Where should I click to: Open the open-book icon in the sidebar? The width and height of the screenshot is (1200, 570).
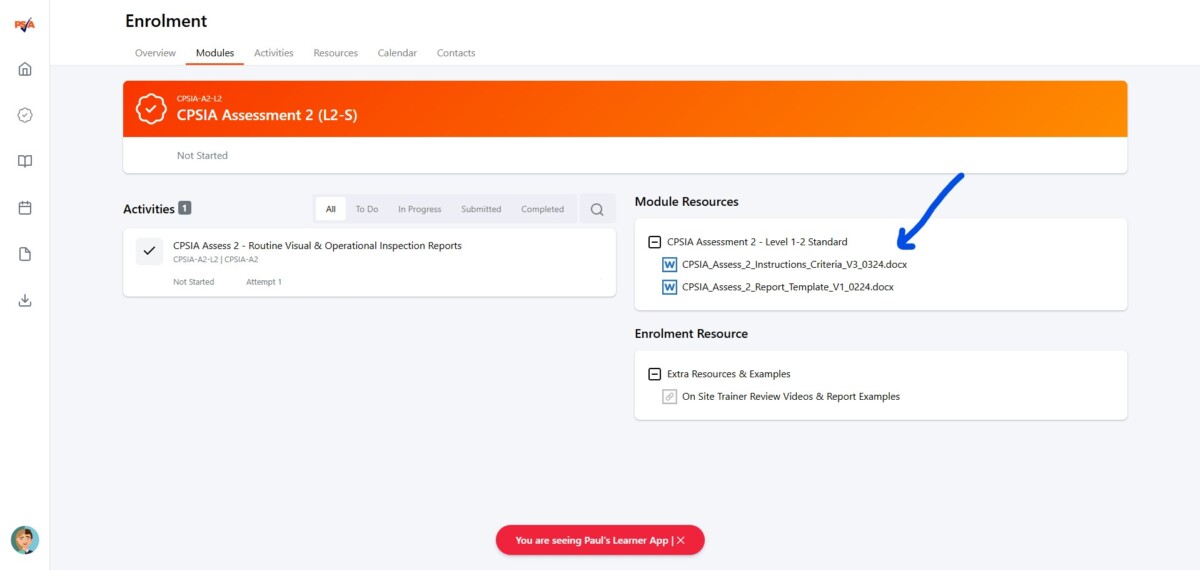pos(25,161)
